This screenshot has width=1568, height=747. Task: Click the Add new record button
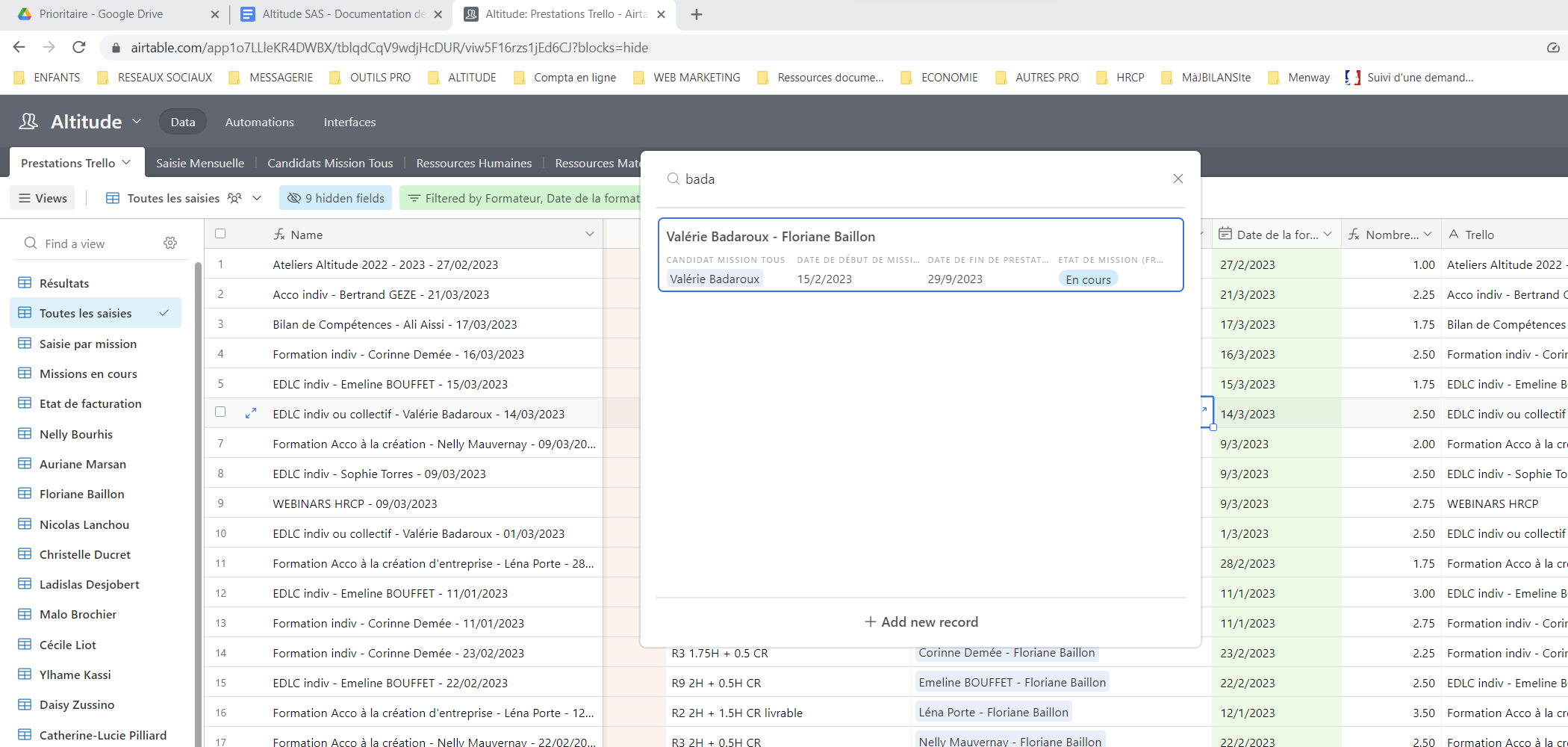click(x=921, y=622)
